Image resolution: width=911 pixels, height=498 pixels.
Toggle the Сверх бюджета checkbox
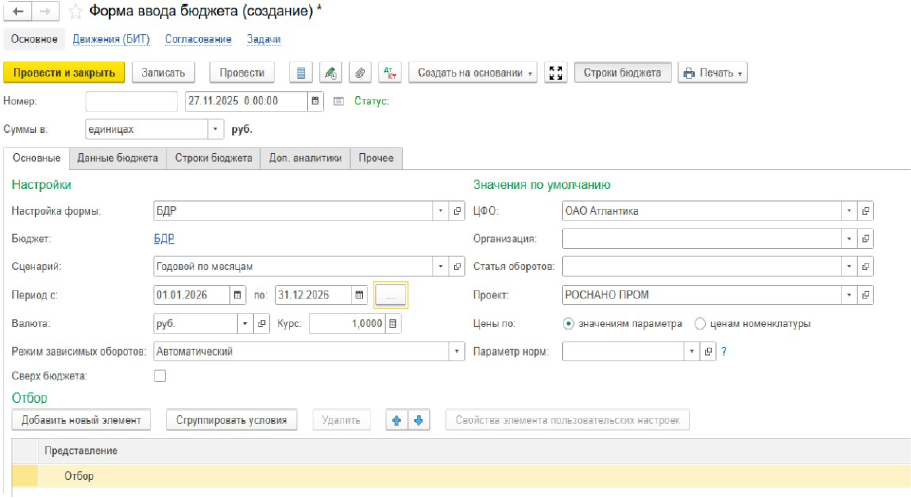click(x=159, y=376)
